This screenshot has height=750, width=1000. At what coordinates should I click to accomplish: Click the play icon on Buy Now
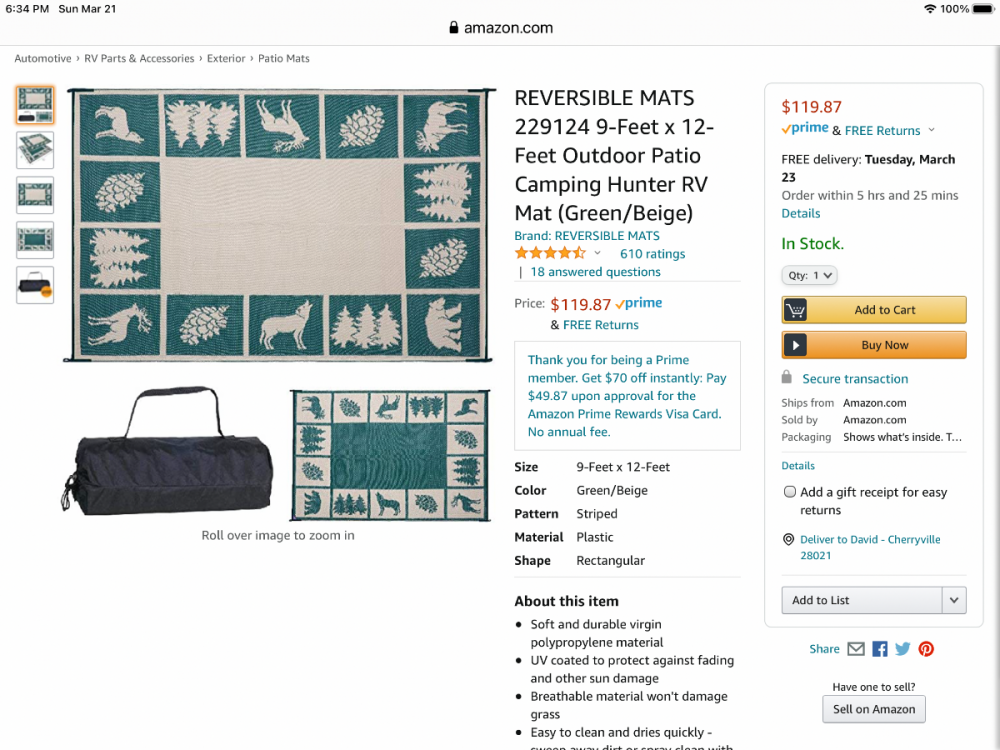(x=795, y=345)
